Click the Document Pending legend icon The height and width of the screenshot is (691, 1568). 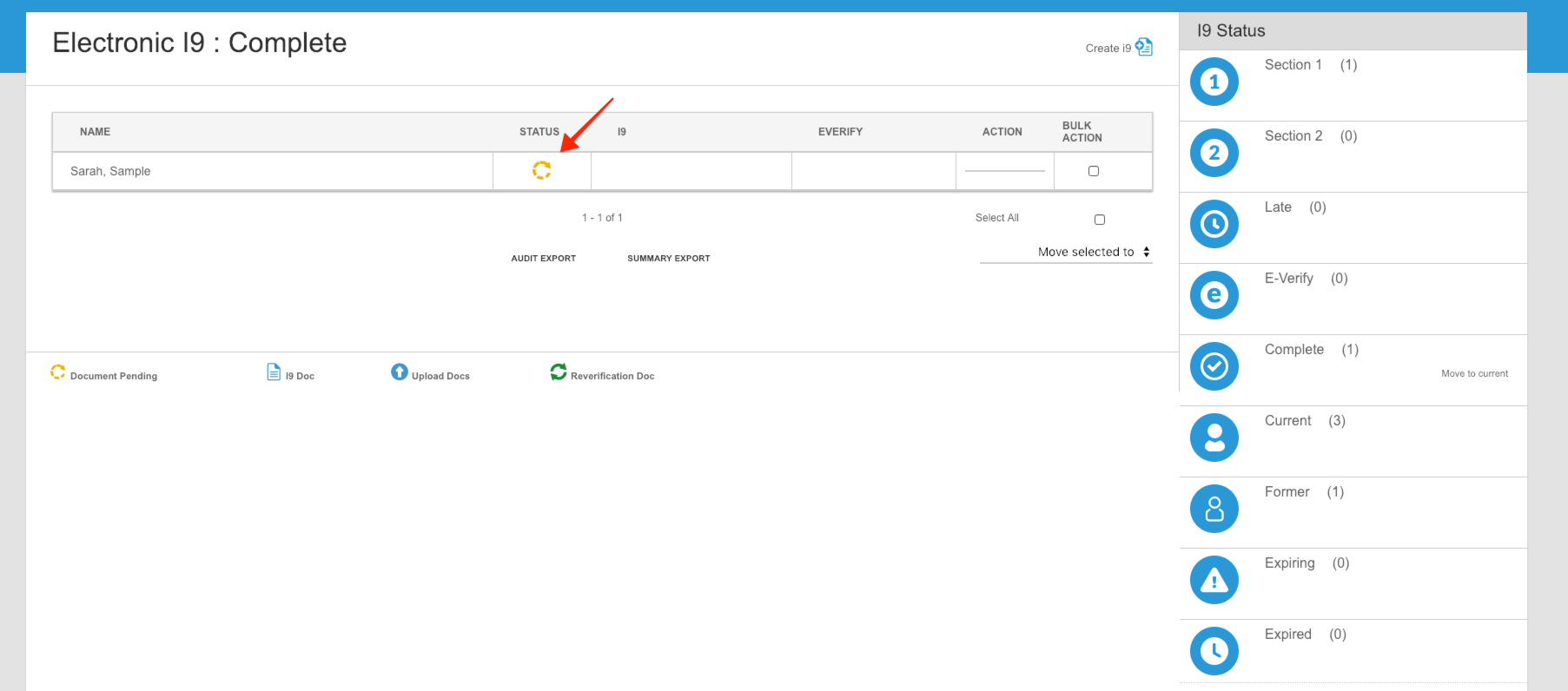(x=58, y=372)
